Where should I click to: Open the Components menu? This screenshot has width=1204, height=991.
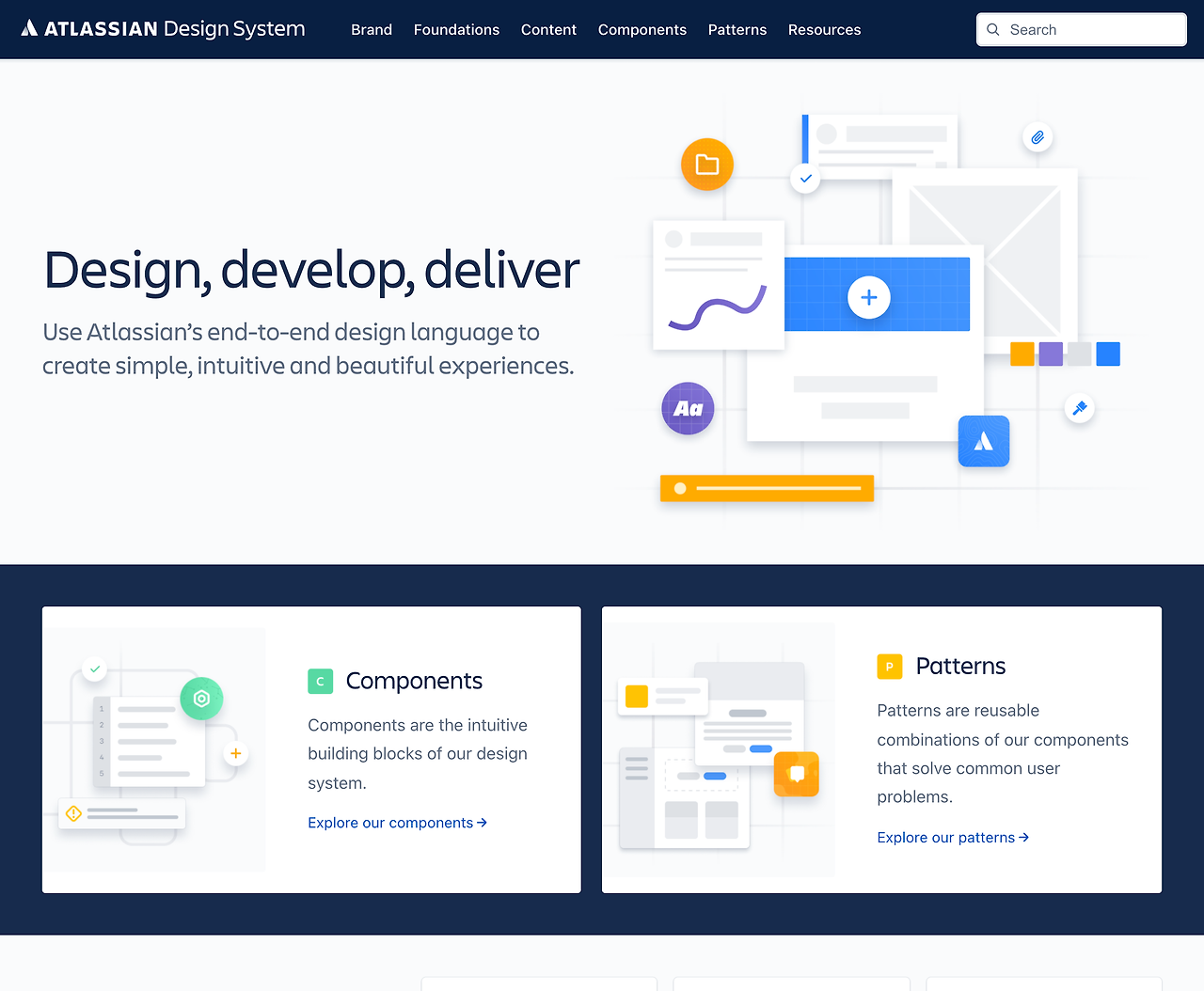(642, 29)
